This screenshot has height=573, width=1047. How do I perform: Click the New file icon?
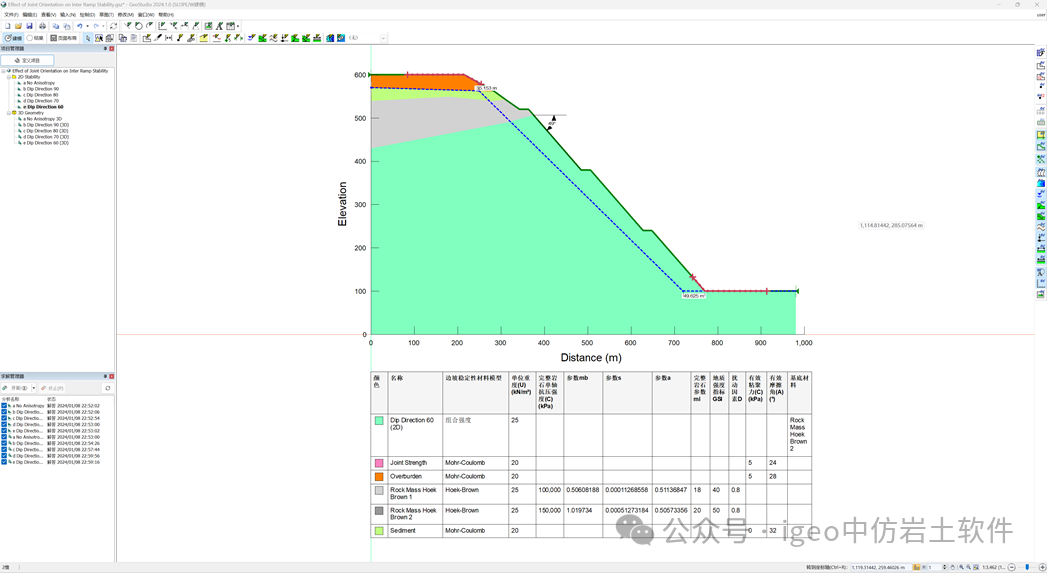(8, 26)
